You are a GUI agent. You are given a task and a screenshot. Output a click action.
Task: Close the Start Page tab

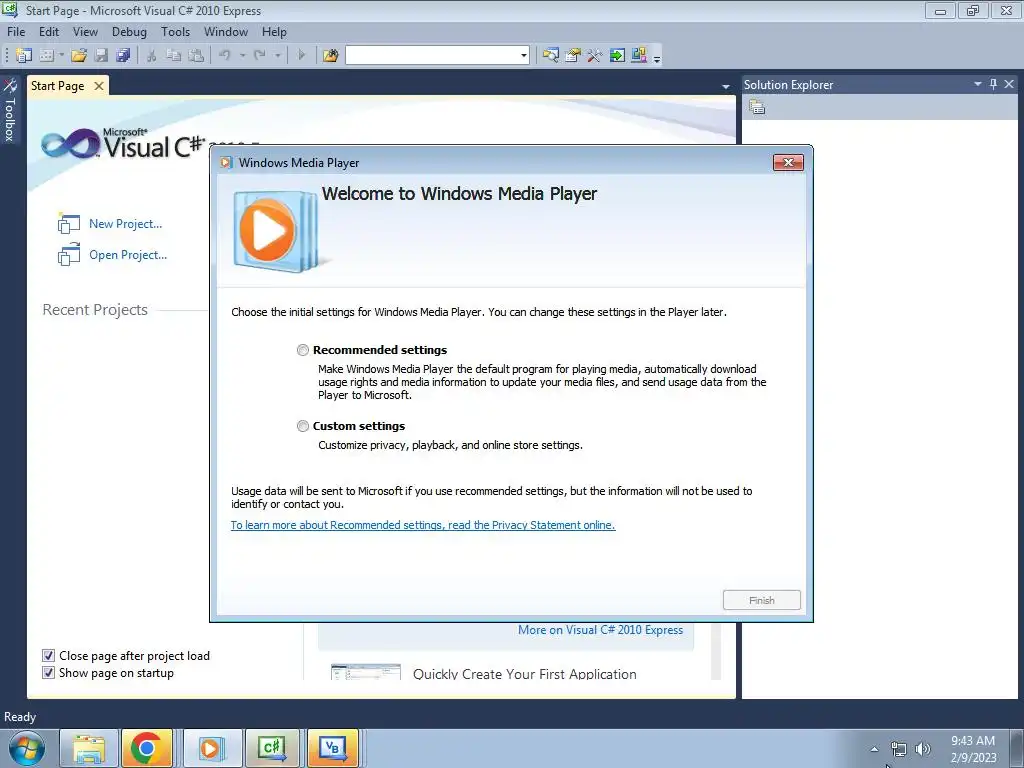pyautogui.click(x=99, y=86)
